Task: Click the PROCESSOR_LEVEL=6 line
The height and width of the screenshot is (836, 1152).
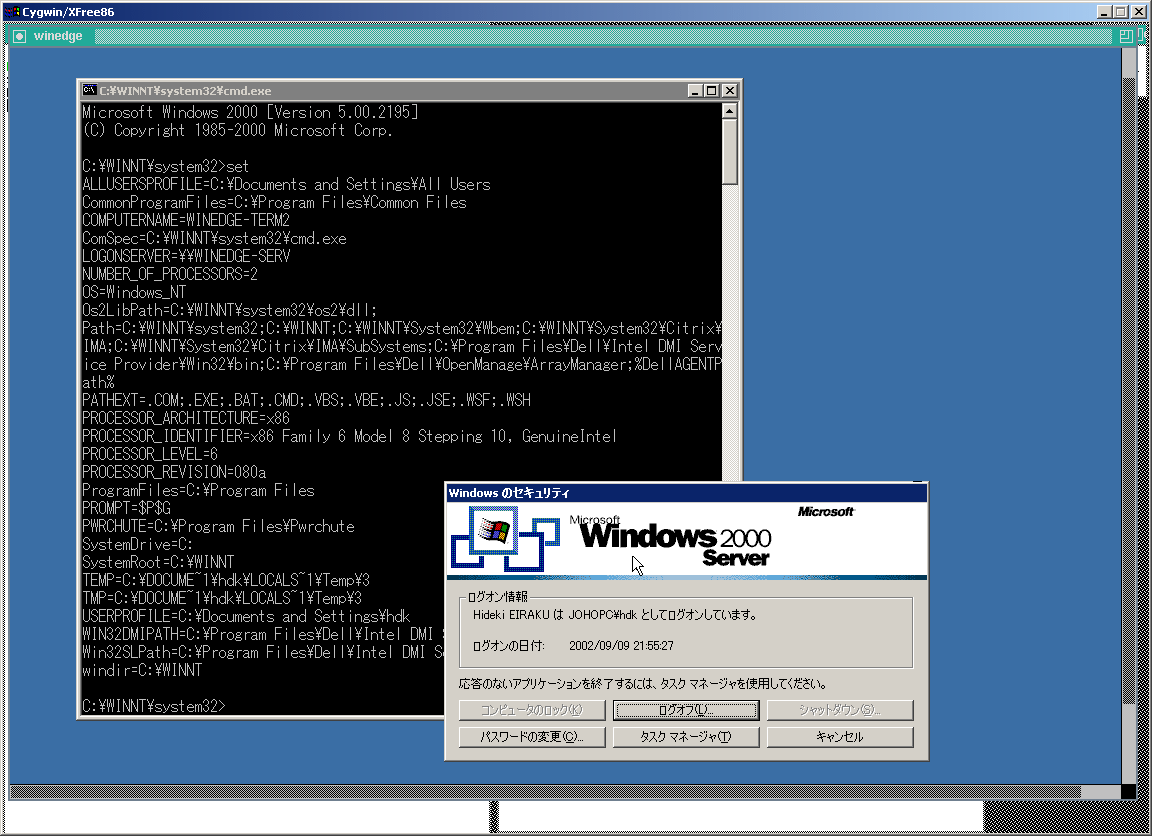Action: [150, 454]
